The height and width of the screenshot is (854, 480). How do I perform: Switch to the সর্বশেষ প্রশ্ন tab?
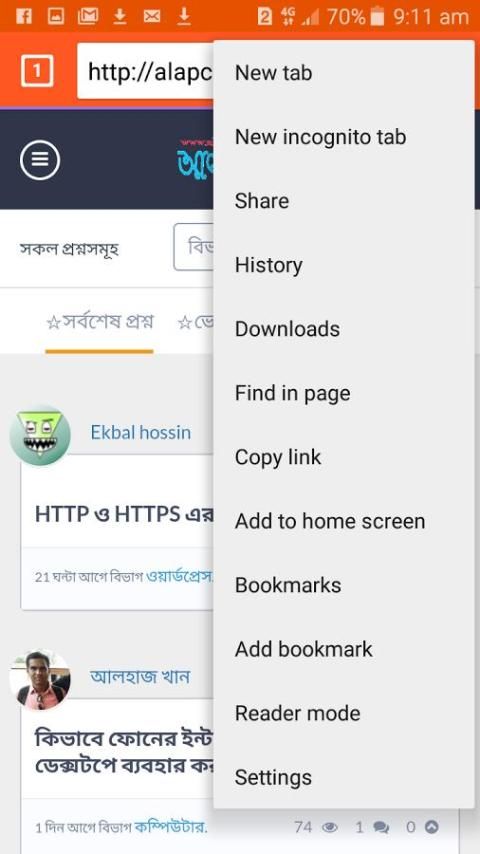coord(100,322)
